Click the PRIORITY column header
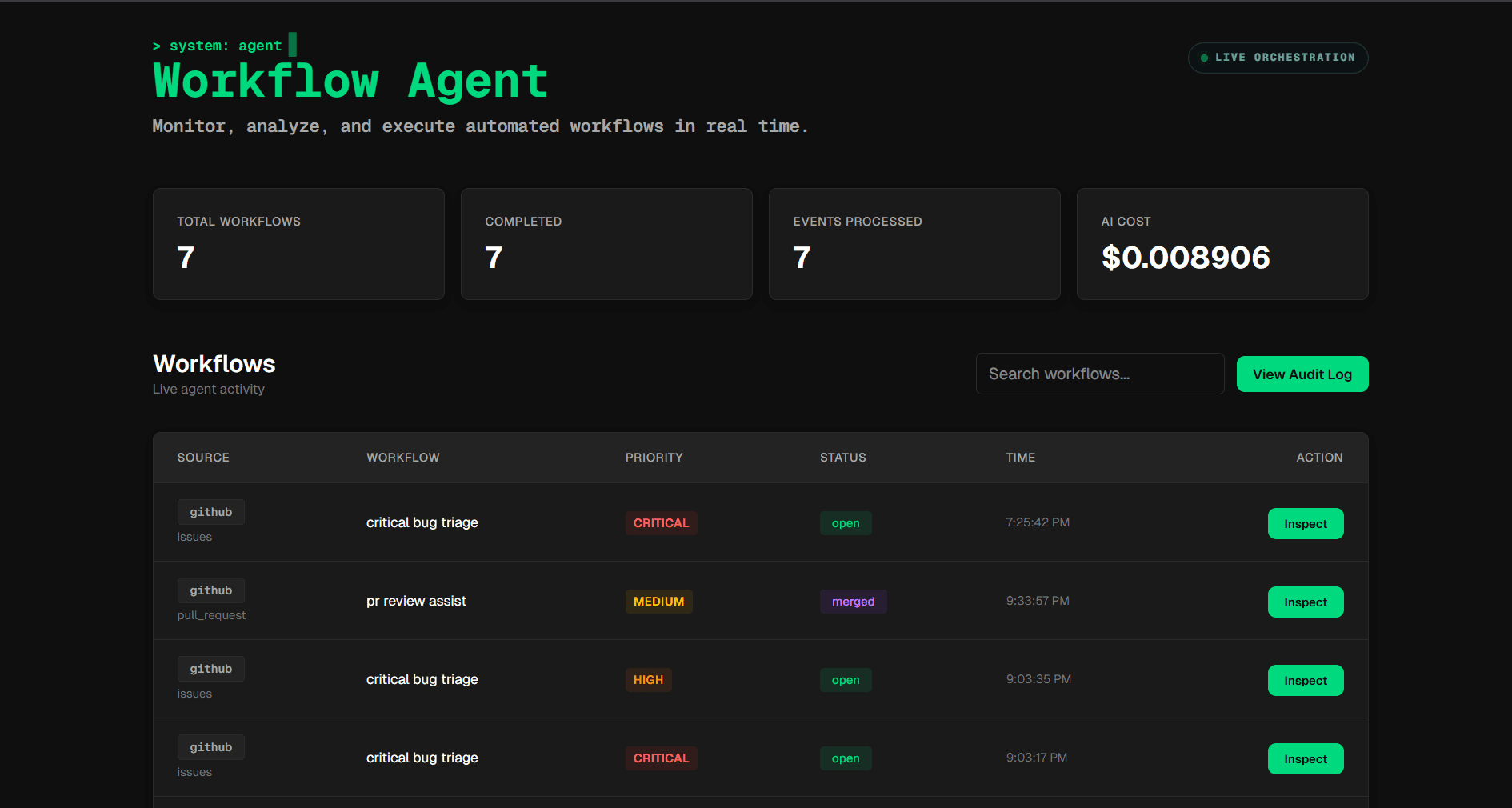 point(654,458)
